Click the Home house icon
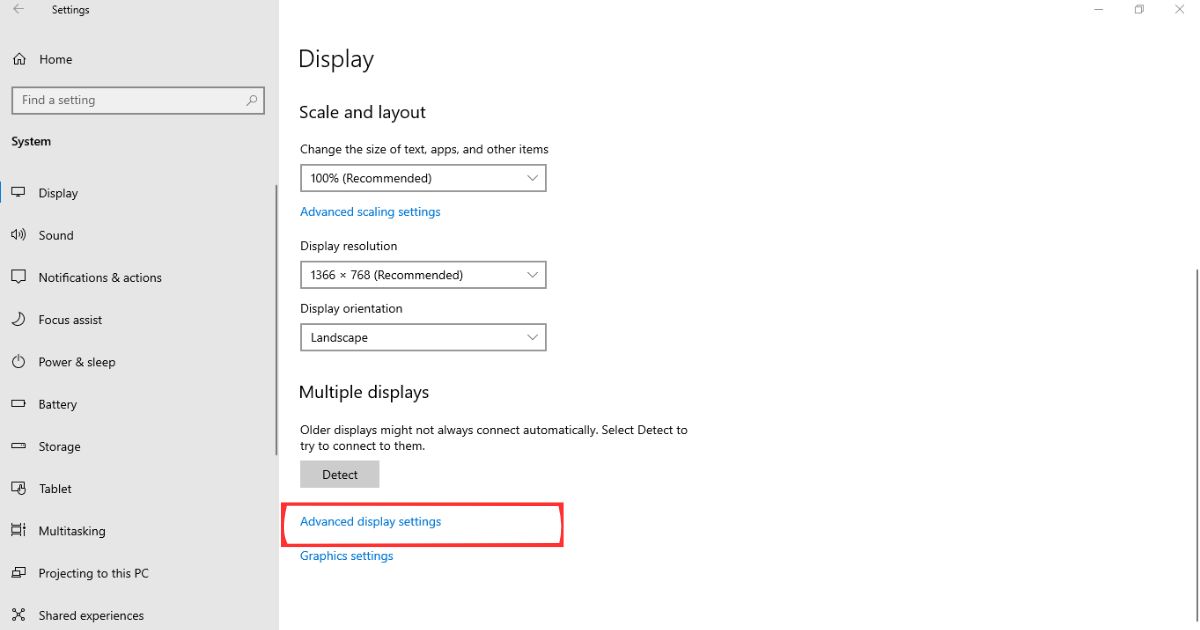This screenshot has width=1200, height=630. pos(19,59)
